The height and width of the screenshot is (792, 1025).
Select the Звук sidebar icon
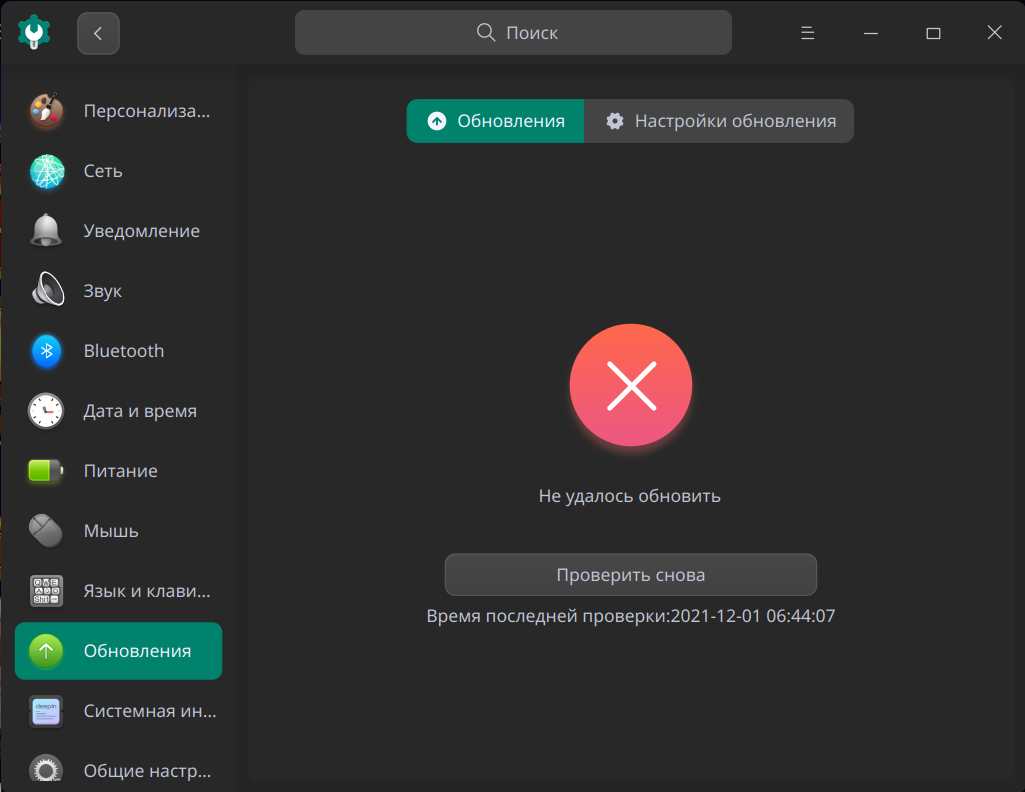pyautogui.click(x=45, y=291)
